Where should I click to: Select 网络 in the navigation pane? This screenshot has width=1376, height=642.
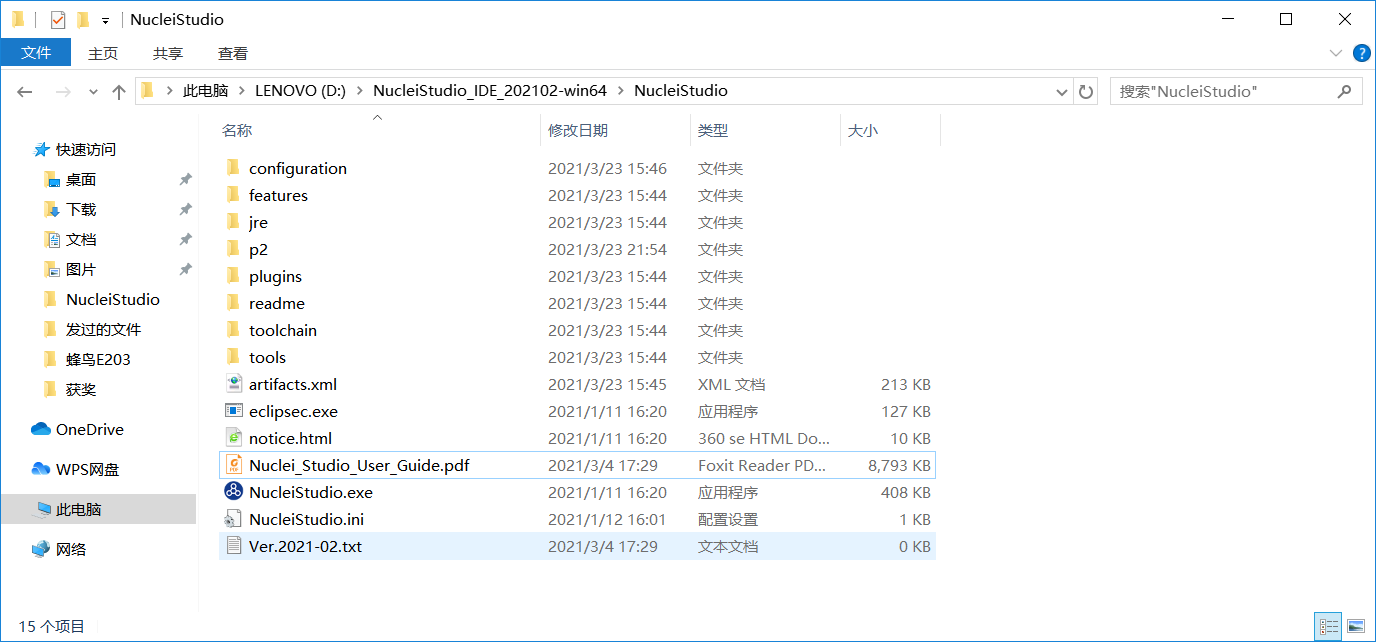(71, 549)
